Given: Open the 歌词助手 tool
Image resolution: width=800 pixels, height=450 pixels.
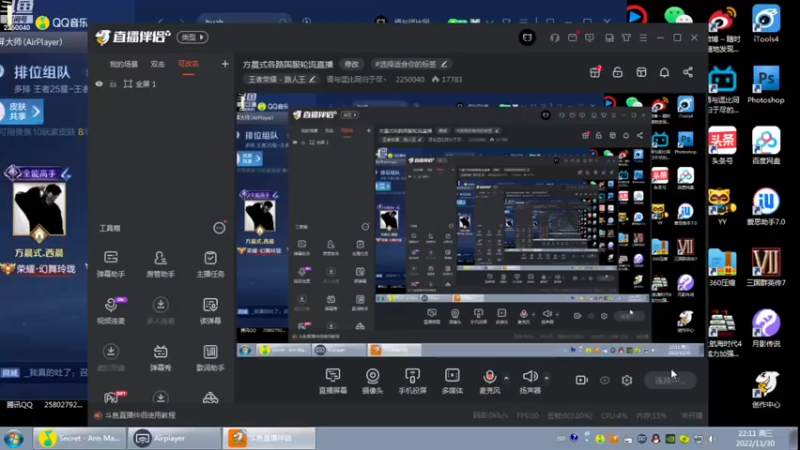Looking at the screenshot, I should pyautogui.click(x=210, y=357).
